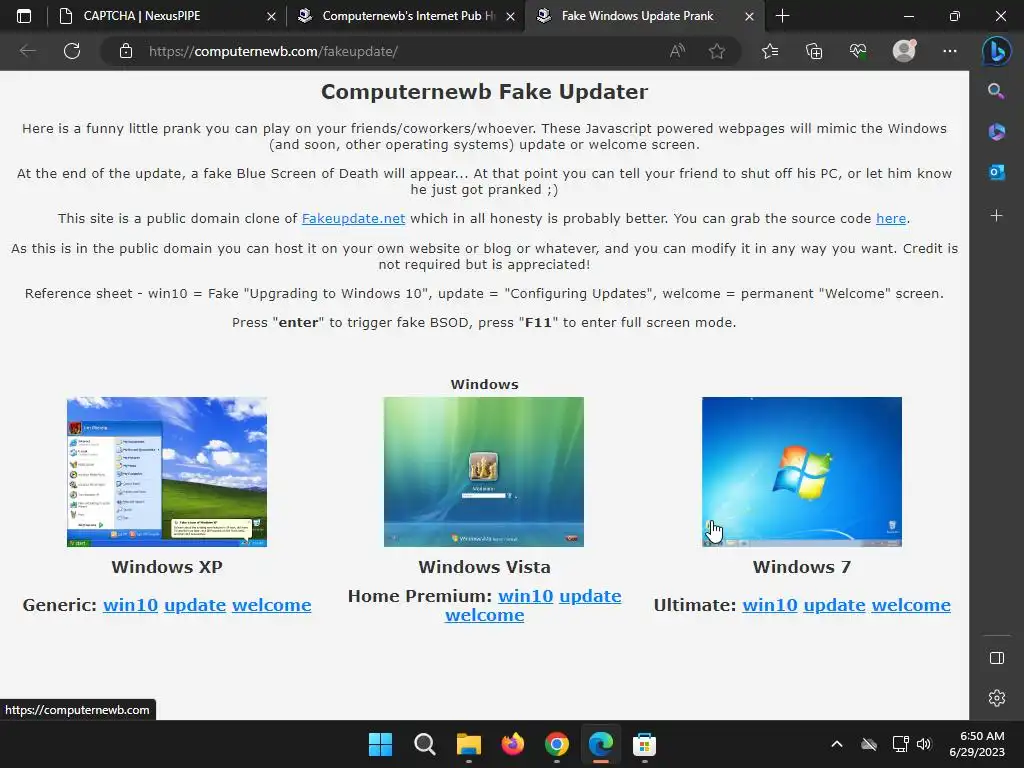Open Windows 7 Ultimate win10 link
This screenshot has height=768, width=1024.
pos(770,605)
